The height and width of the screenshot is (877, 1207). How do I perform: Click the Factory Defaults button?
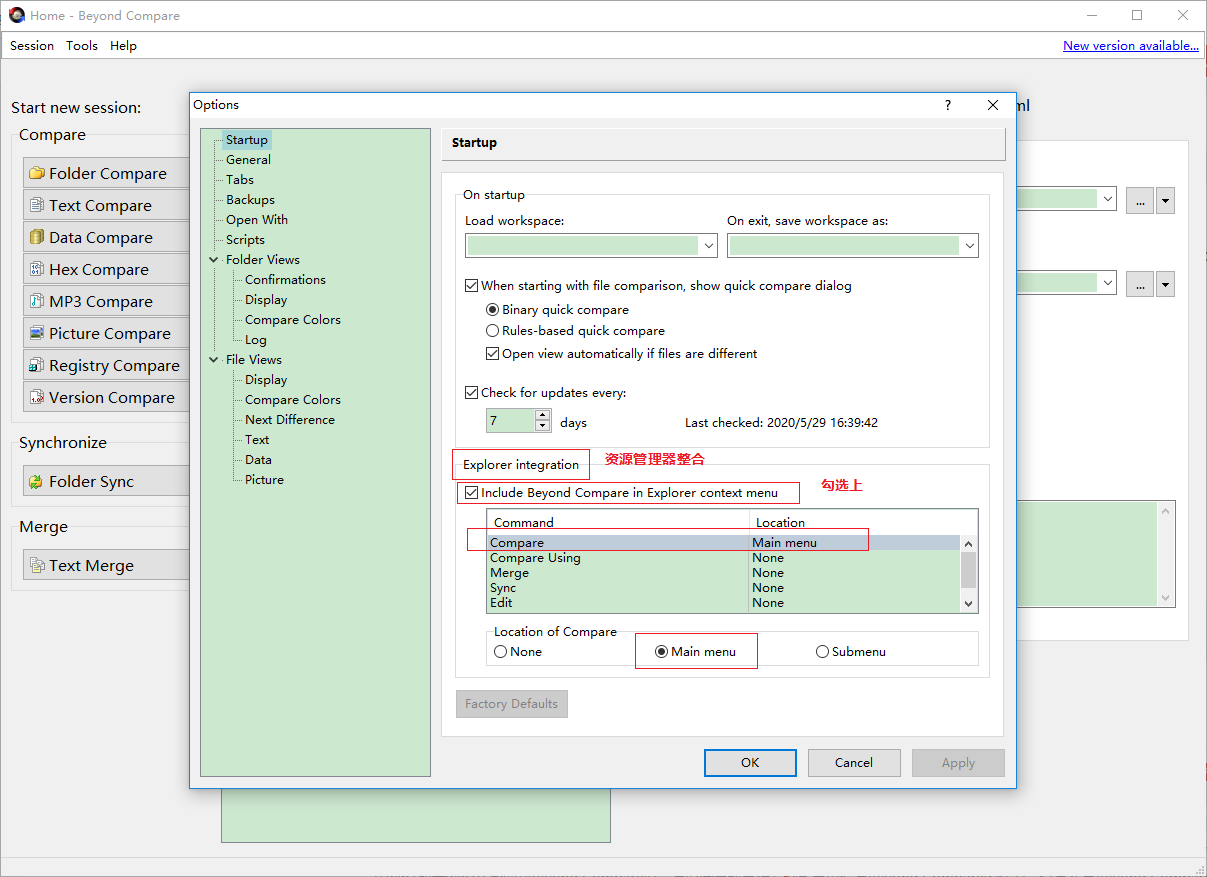[x=512, y=704]
